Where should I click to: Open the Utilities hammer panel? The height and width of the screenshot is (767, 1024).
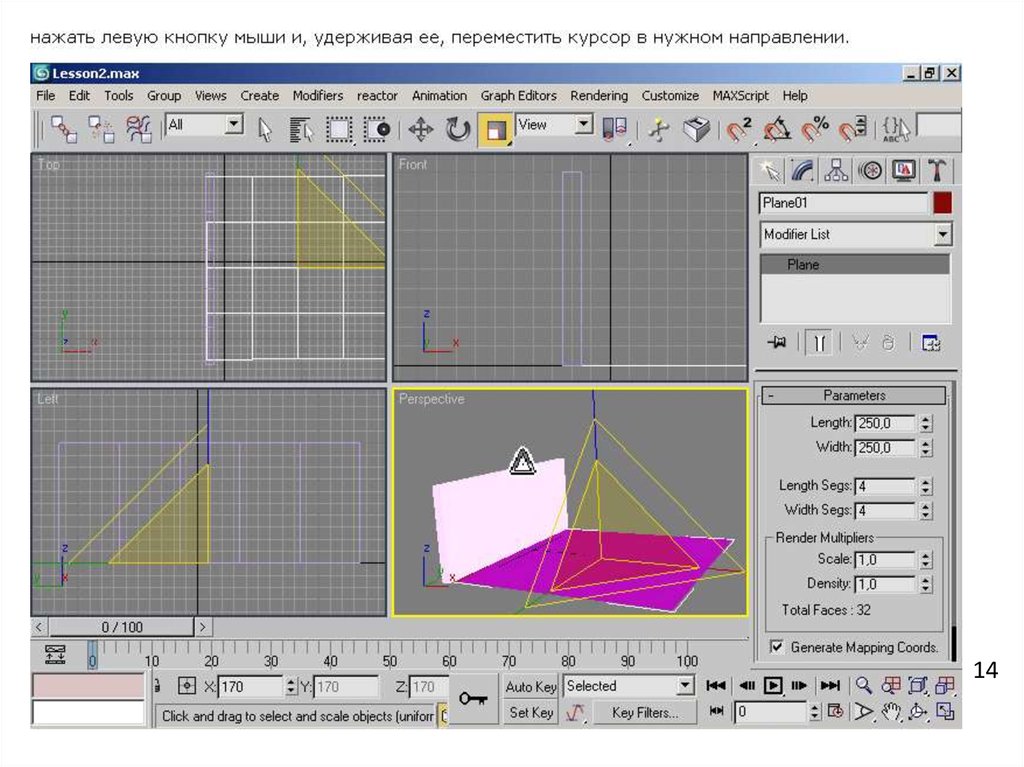937,170
